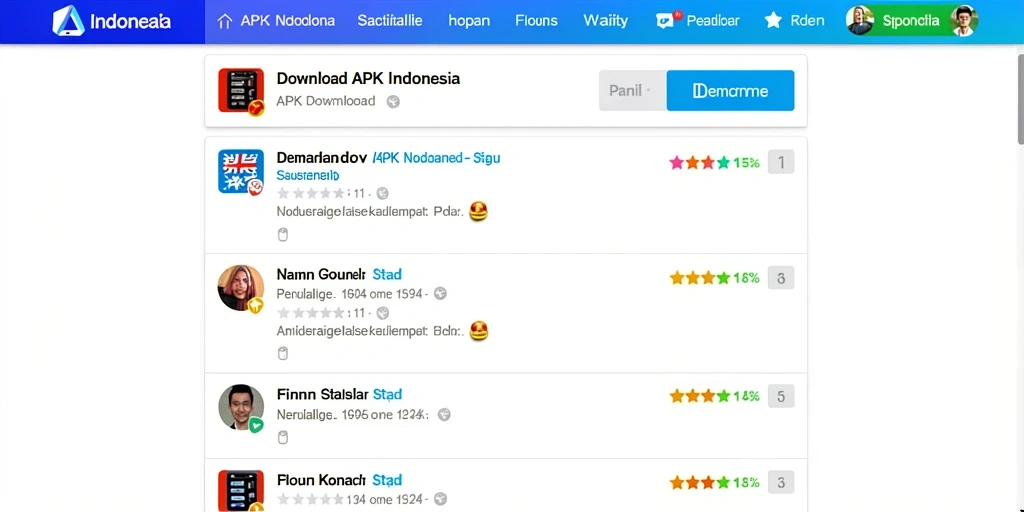
Task: Click the Indoneaia site logo icon
Action: pos(69,21)
